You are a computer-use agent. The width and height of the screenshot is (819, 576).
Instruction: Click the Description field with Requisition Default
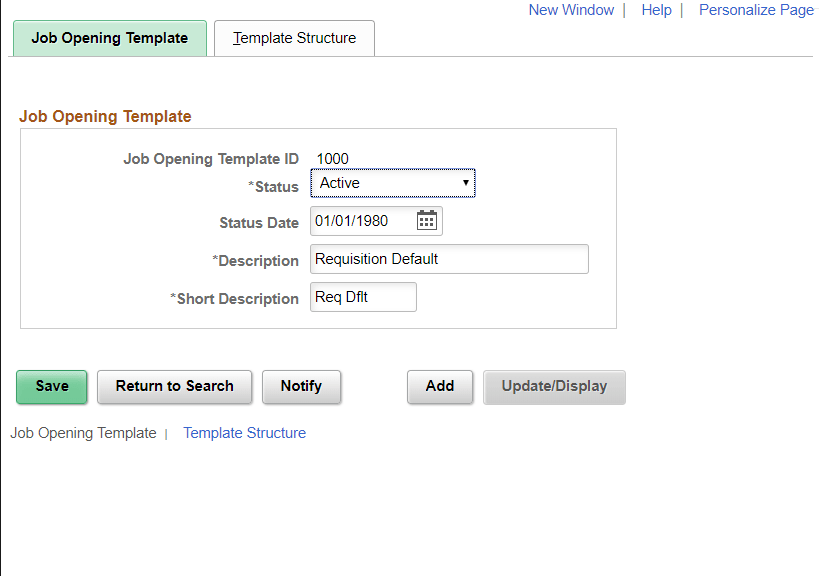click(448, 259)
